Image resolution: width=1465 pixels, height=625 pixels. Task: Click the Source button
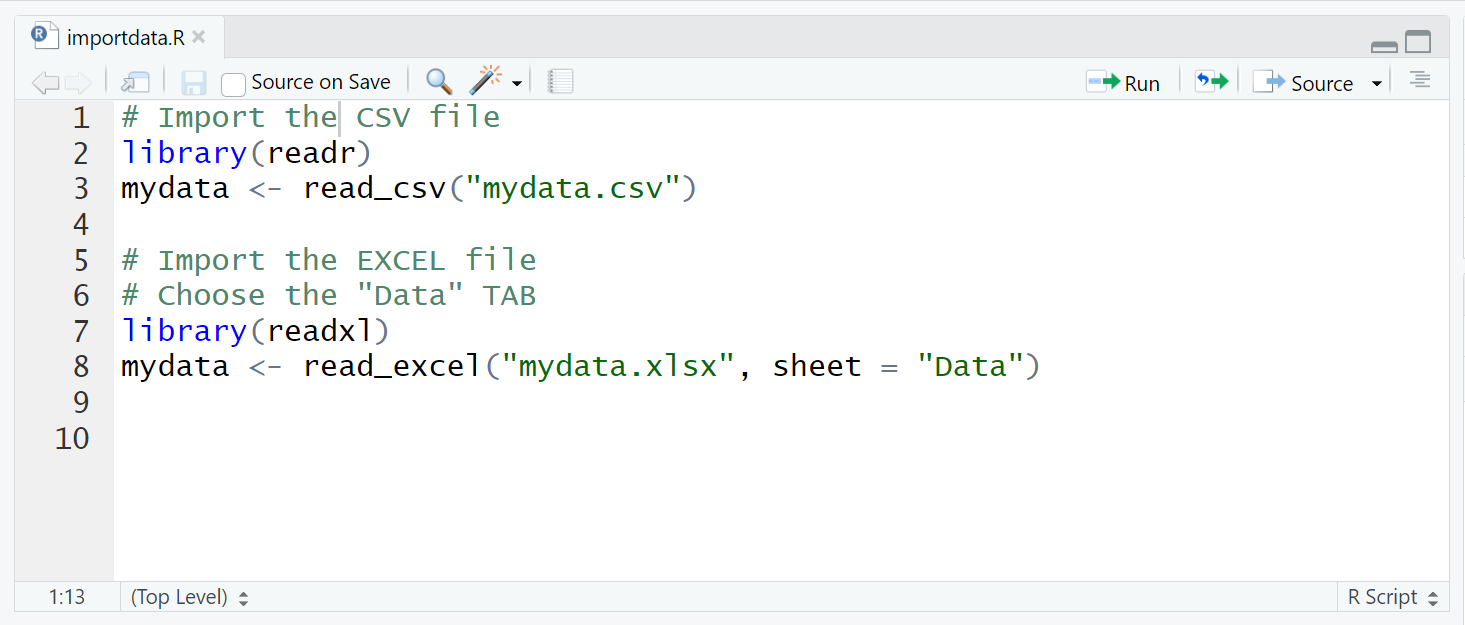[x=1304, y=83]
